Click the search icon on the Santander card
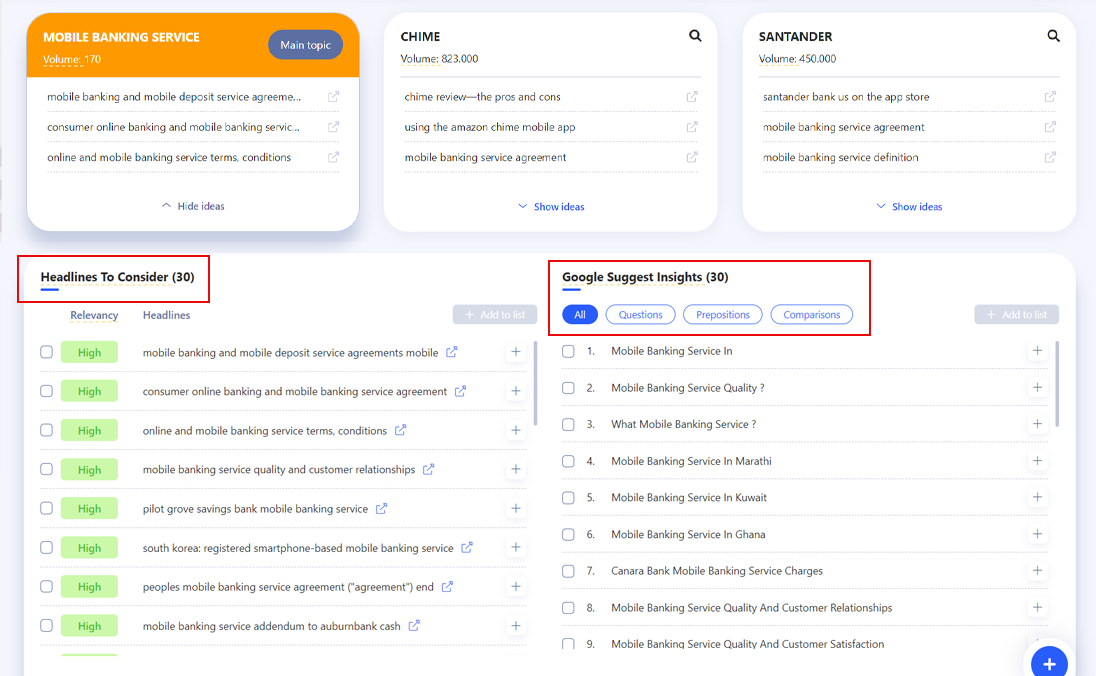 point(1053,36)
